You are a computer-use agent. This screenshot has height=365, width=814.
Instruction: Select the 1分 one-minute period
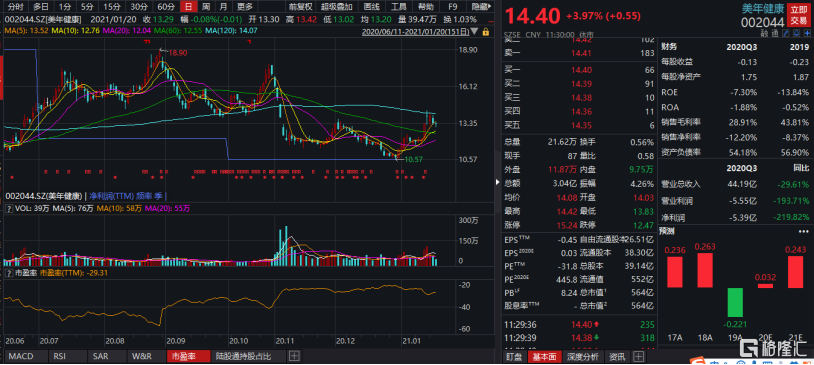click(x=65, y=6)
